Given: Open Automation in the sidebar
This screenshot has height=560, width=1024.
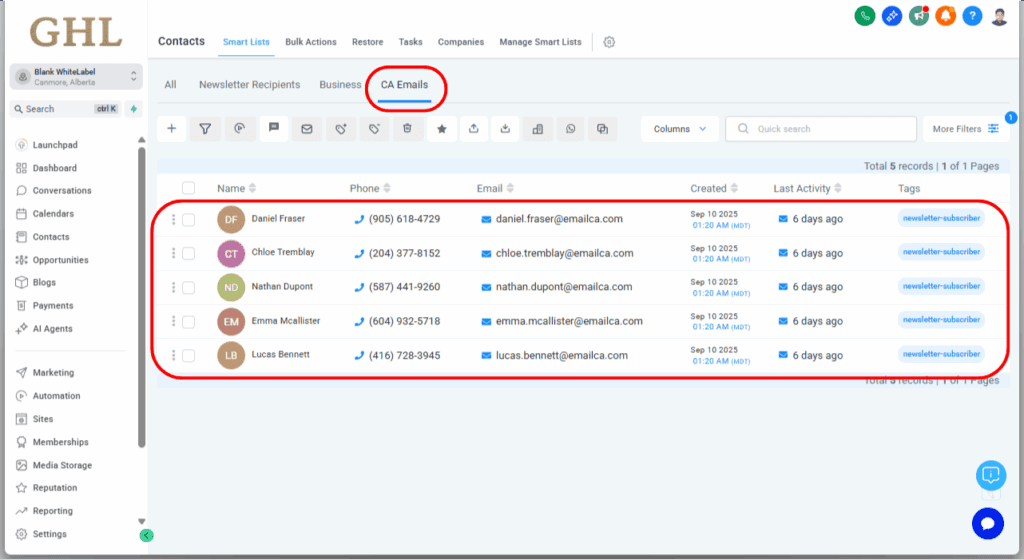Looking at the screenshot, I should (57, 396).
